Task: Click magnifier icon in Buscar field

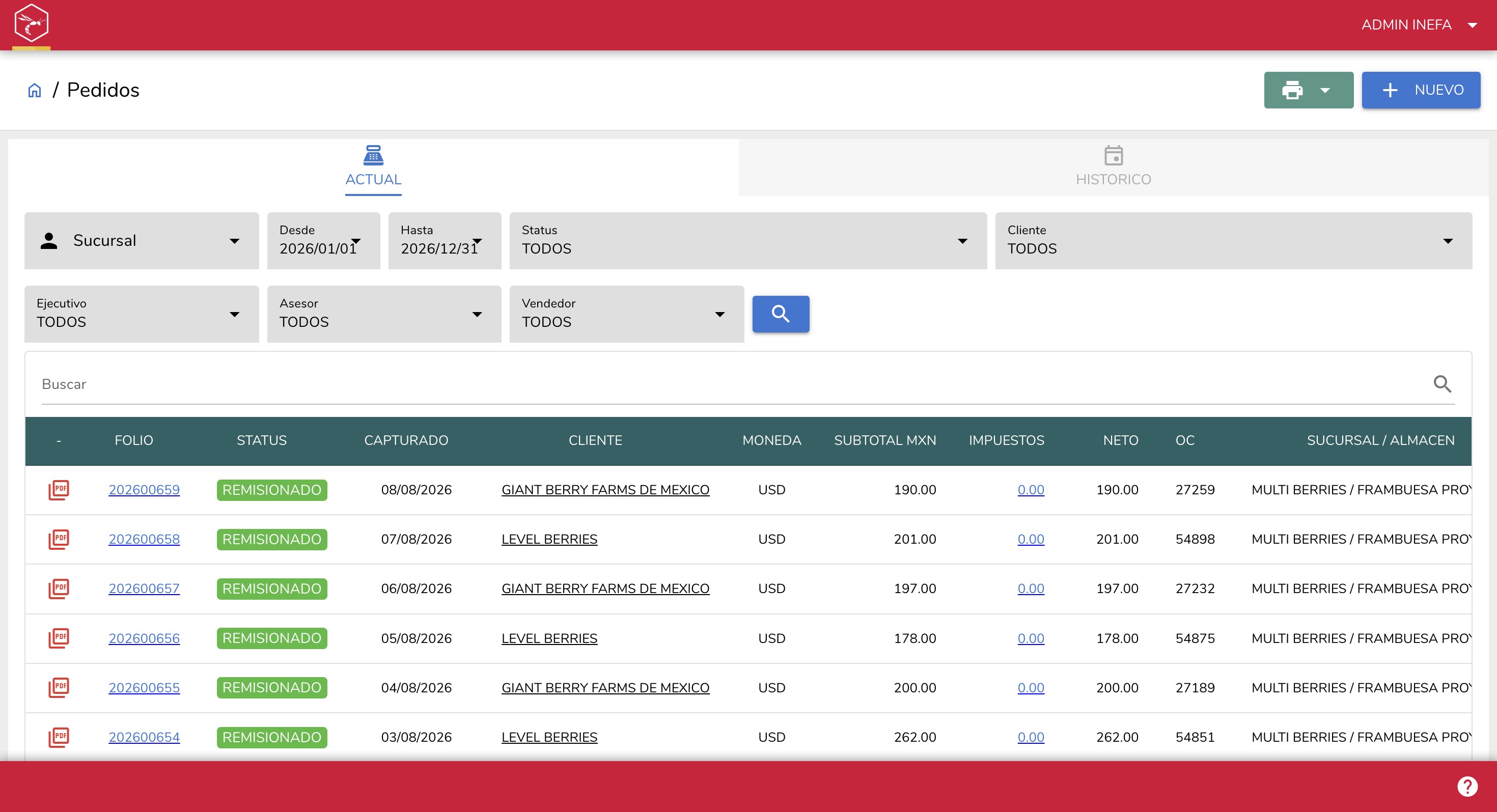Action: tap(1442, 384)
